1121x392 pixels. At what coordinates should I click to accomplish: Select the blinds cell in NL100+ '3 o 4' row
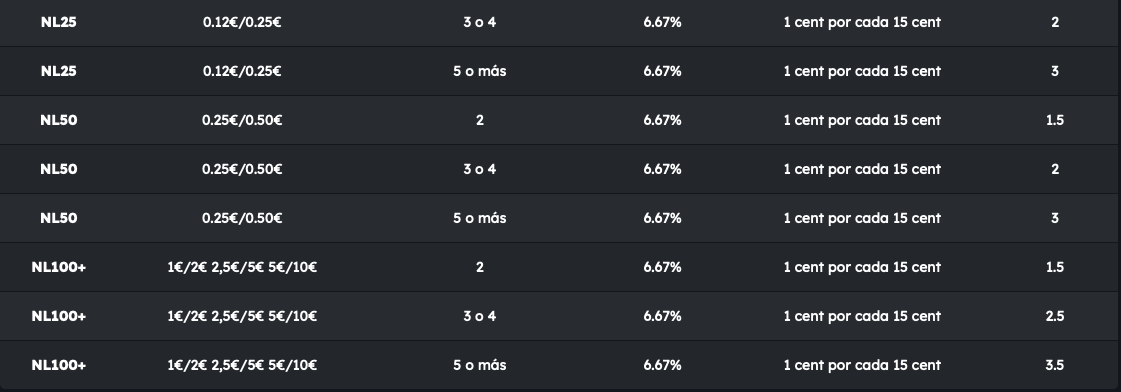click(242, 316)
